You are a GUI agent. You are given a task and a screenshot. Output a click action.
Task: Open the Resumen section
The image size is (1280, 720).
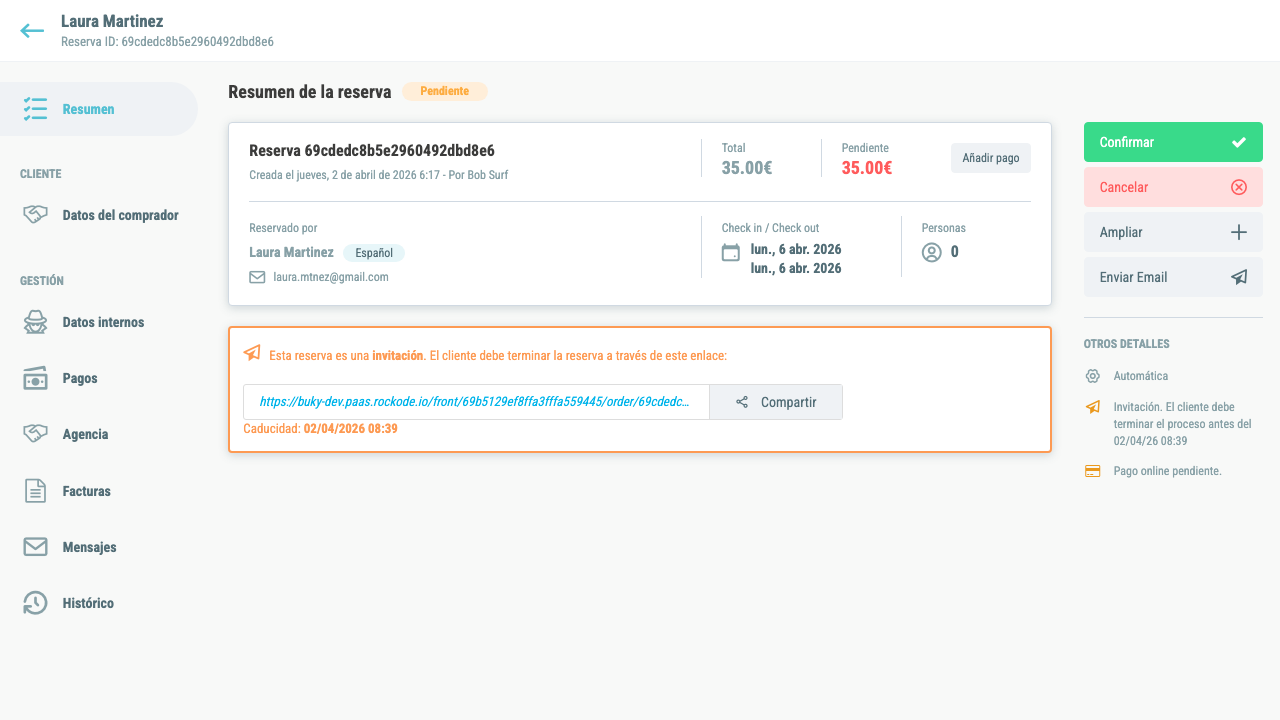coord(99,109)
